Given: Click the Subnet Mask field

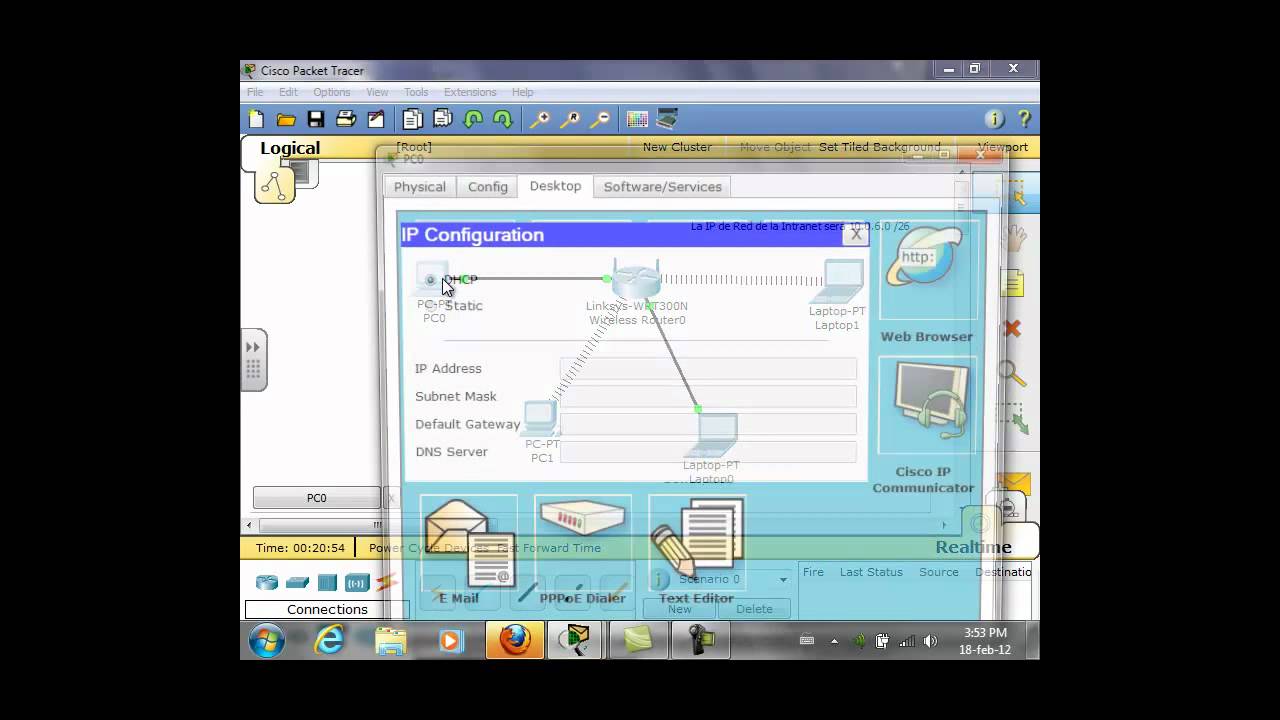Looking at the screenshot, I should pos(709,397).
